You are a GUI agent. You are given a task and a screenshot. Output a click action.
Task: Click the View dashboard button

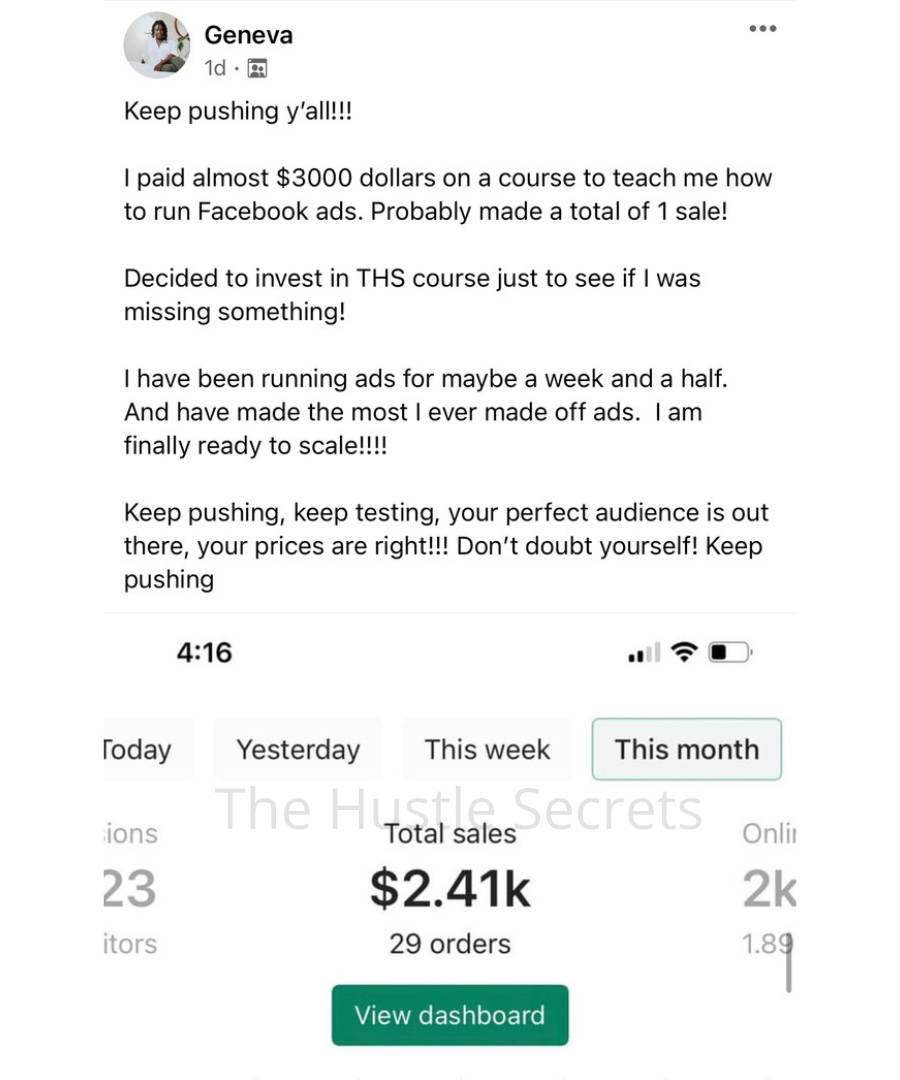point(450,1015)
